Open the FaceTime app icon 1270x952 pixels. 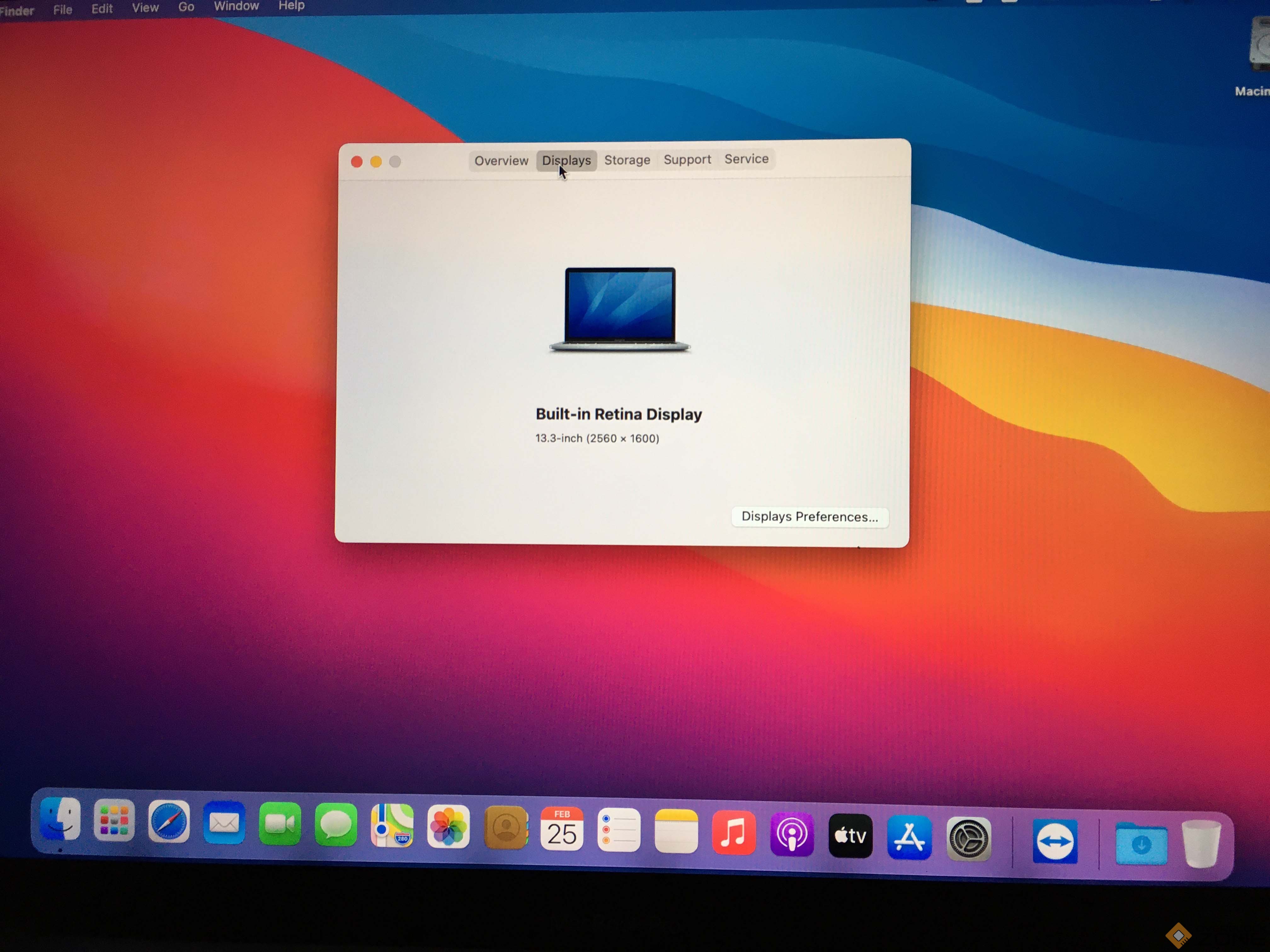[280, 824]
